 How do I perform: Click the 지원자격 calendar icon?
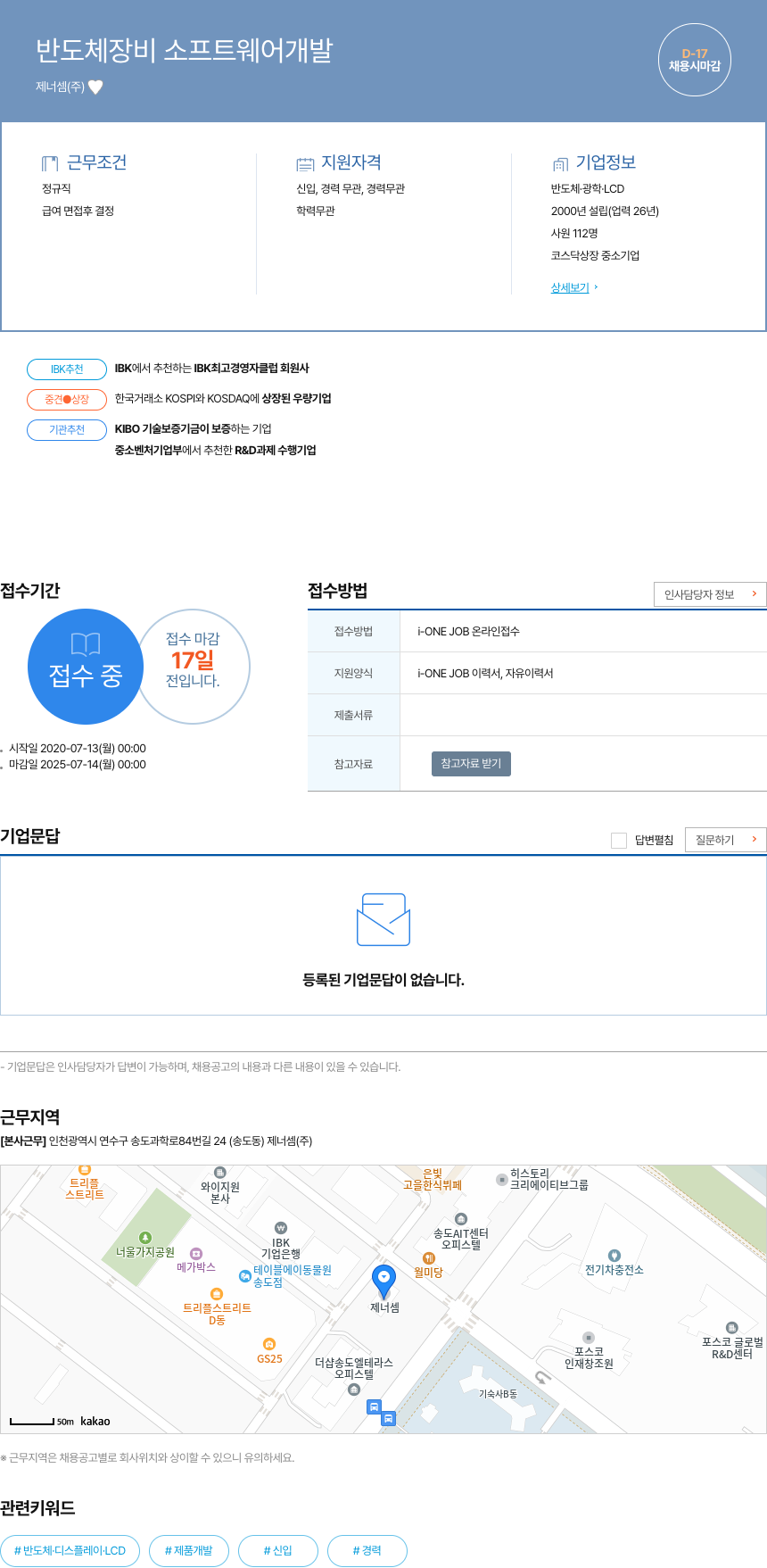coord(305,163)
